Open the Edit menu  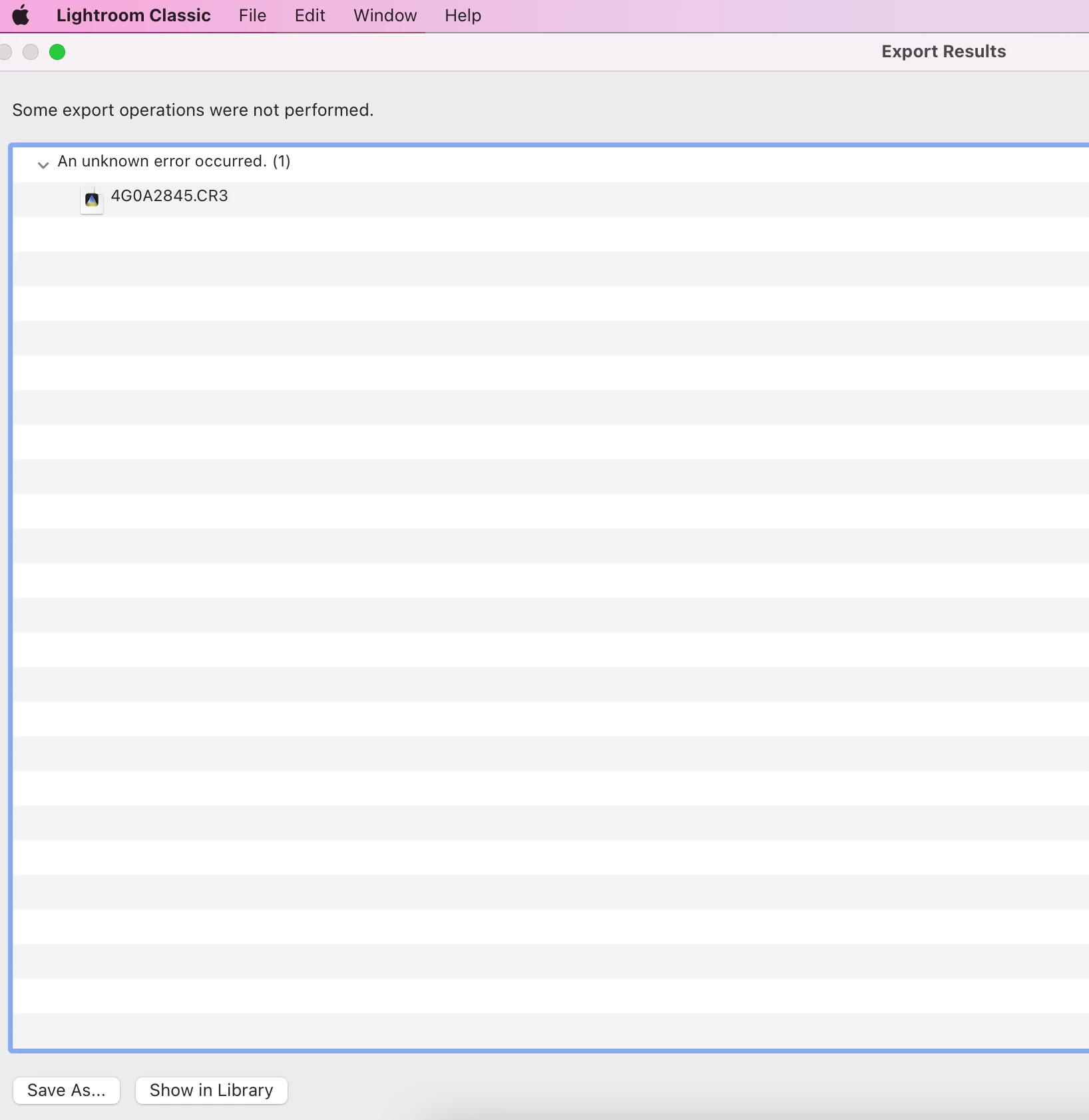(310, 15)
